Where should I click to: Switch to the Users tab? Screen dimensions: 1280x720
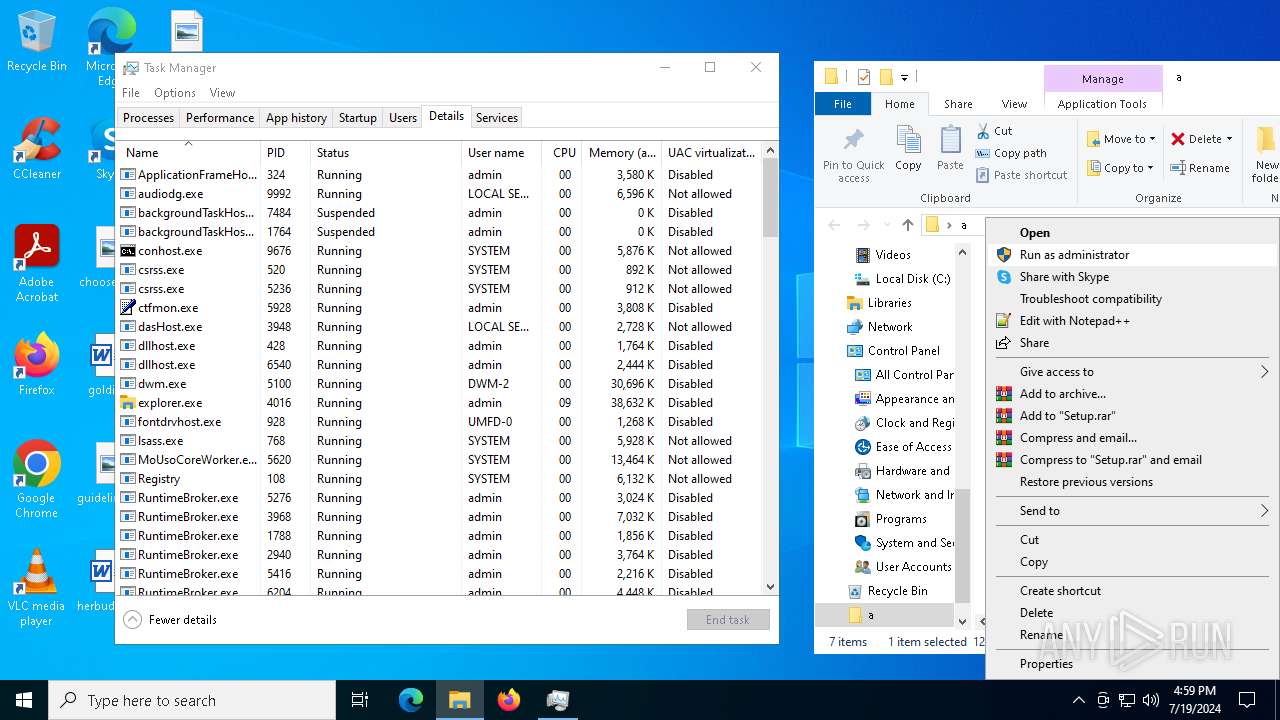[x=403, y=118]
